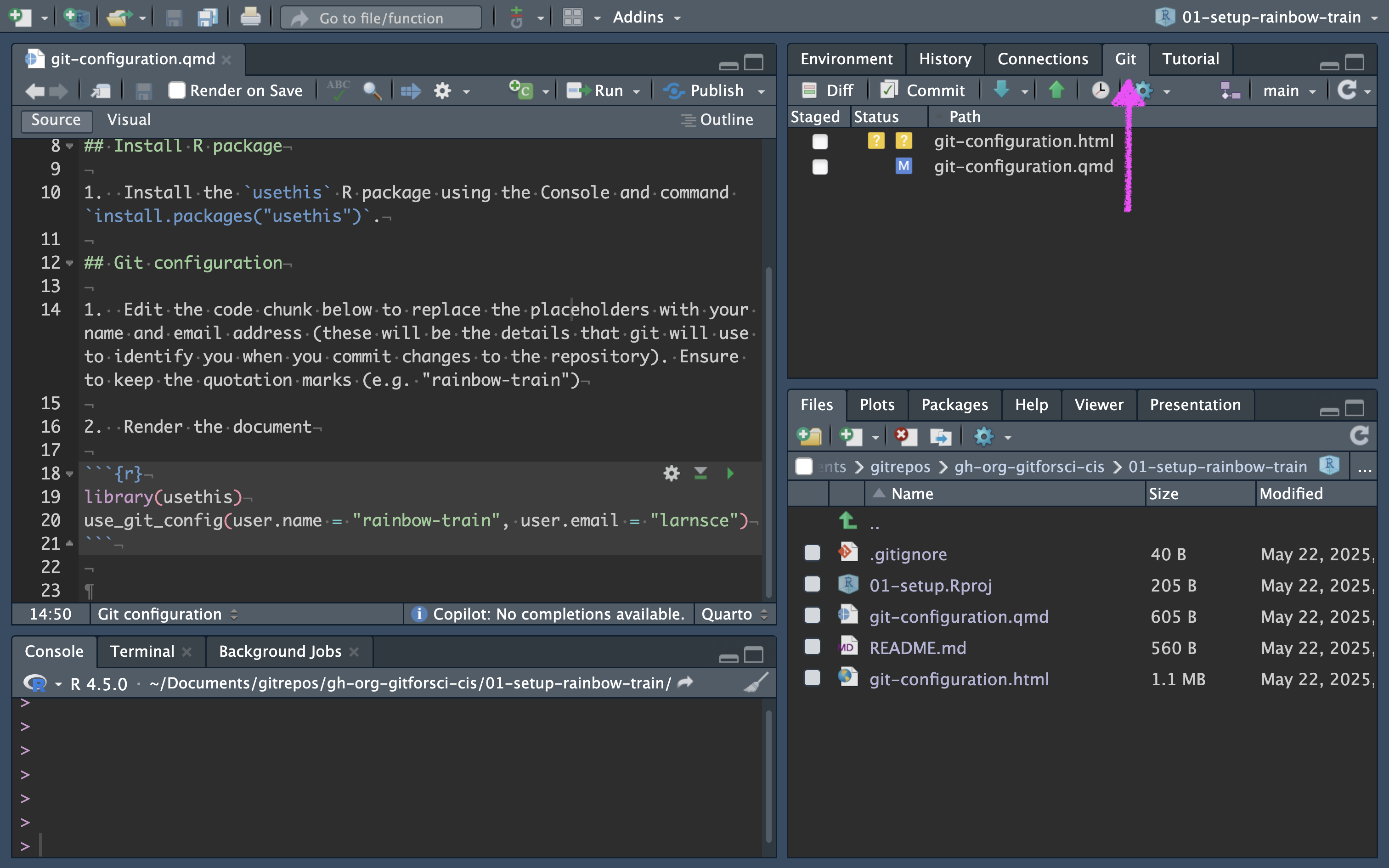Image resolution: width=1389 pixels, height=868 pixels.
Task: Click the Go to file/function field
Action: click(381, 18)
